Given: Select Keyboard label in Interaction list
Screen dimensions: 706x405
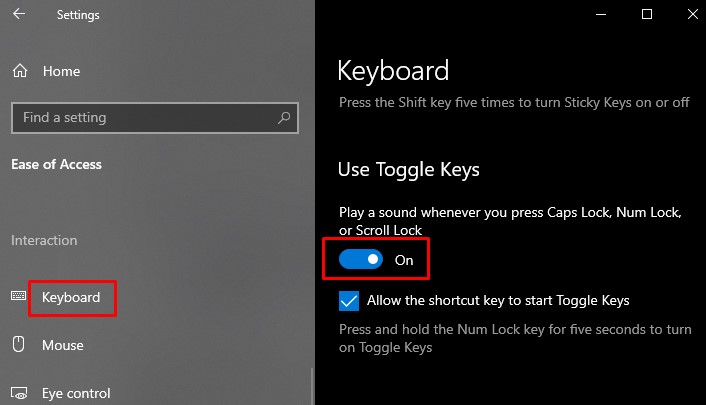Looking at the screenshot, I should [71, 297].
